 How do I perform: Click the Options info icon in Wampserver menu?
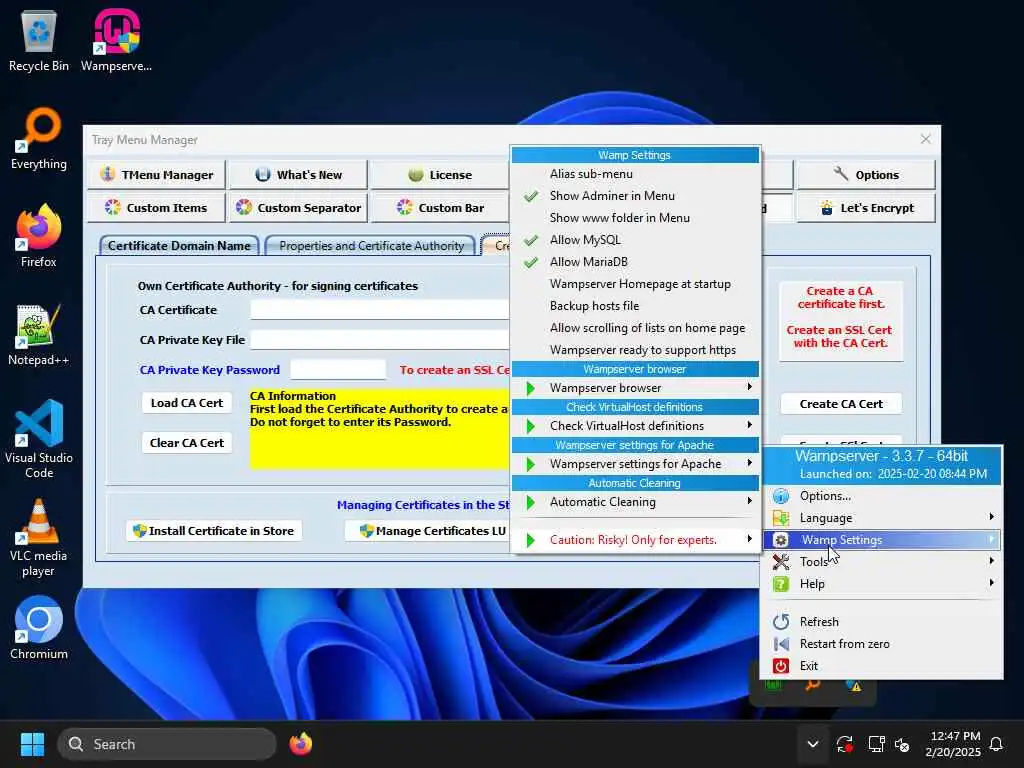coord(780,496)
